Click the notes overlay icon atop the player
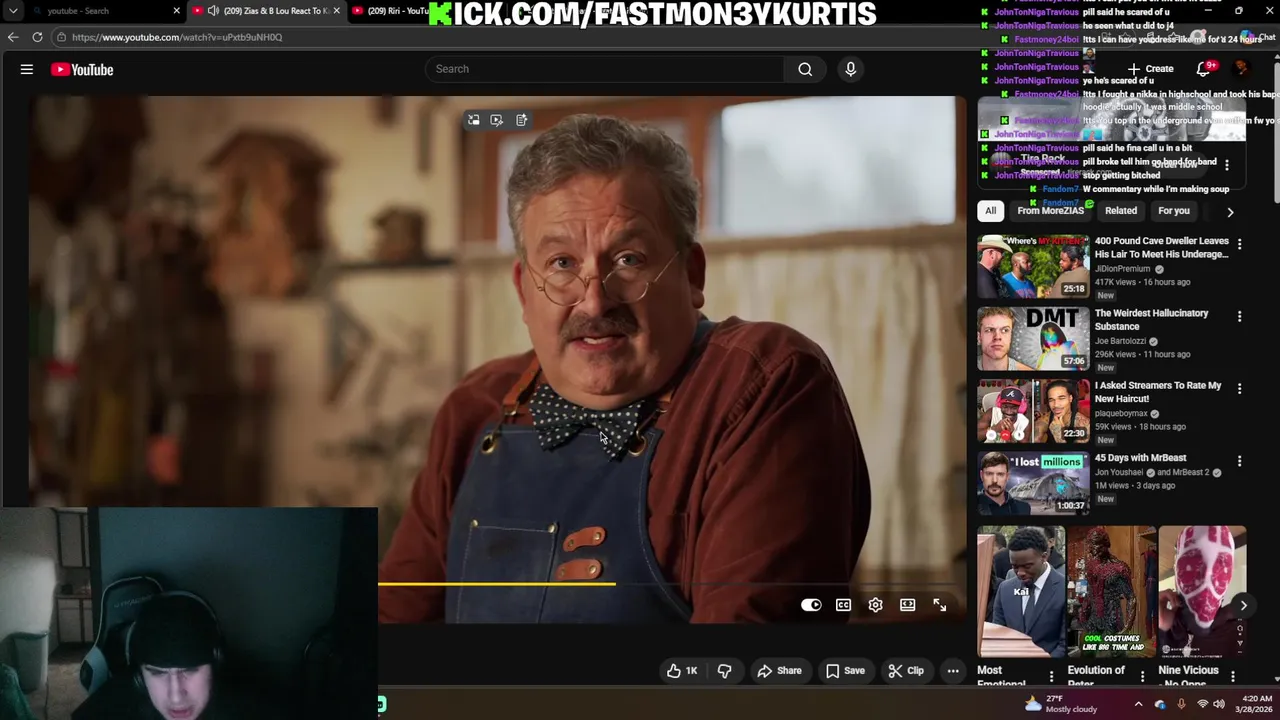The height and width of the screenshot is (720, 1280). (x=522, y=120)
